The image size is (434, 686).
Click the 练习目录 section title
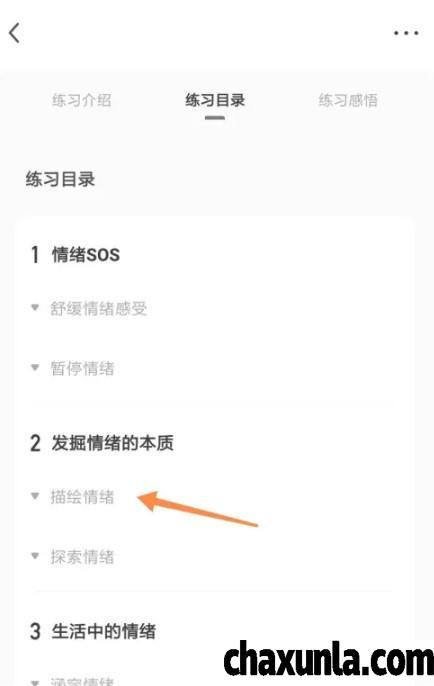pyautogui.click(x=60, y=179)
